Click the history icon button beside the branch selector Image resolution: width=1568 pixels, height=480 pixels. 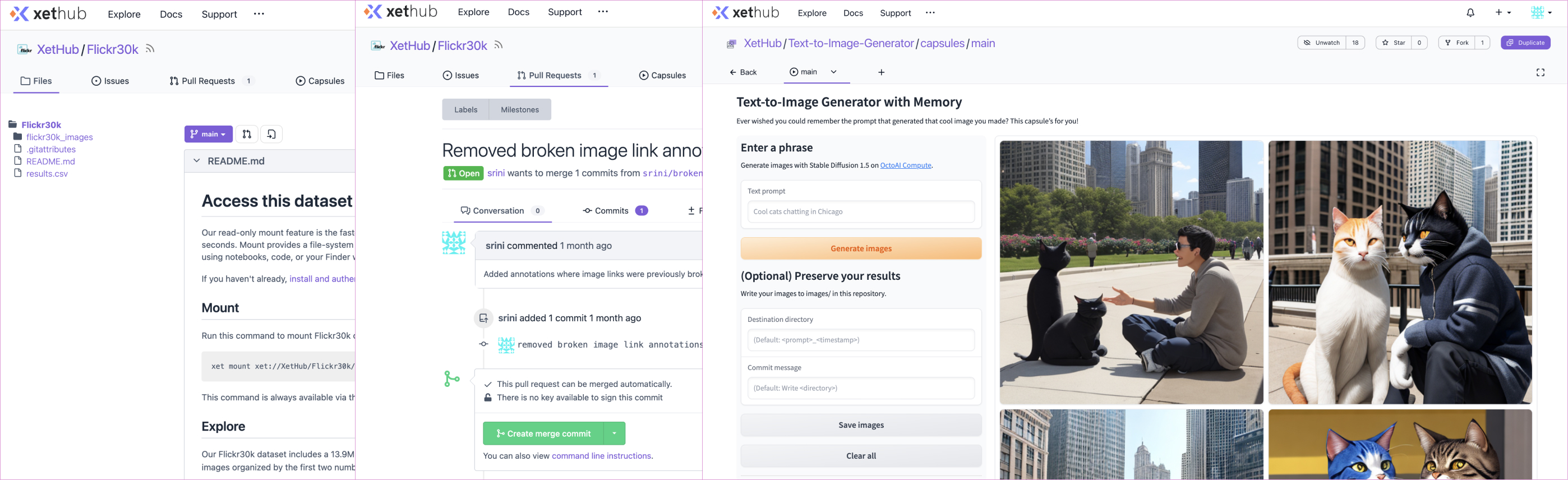(x=271, y=134)
